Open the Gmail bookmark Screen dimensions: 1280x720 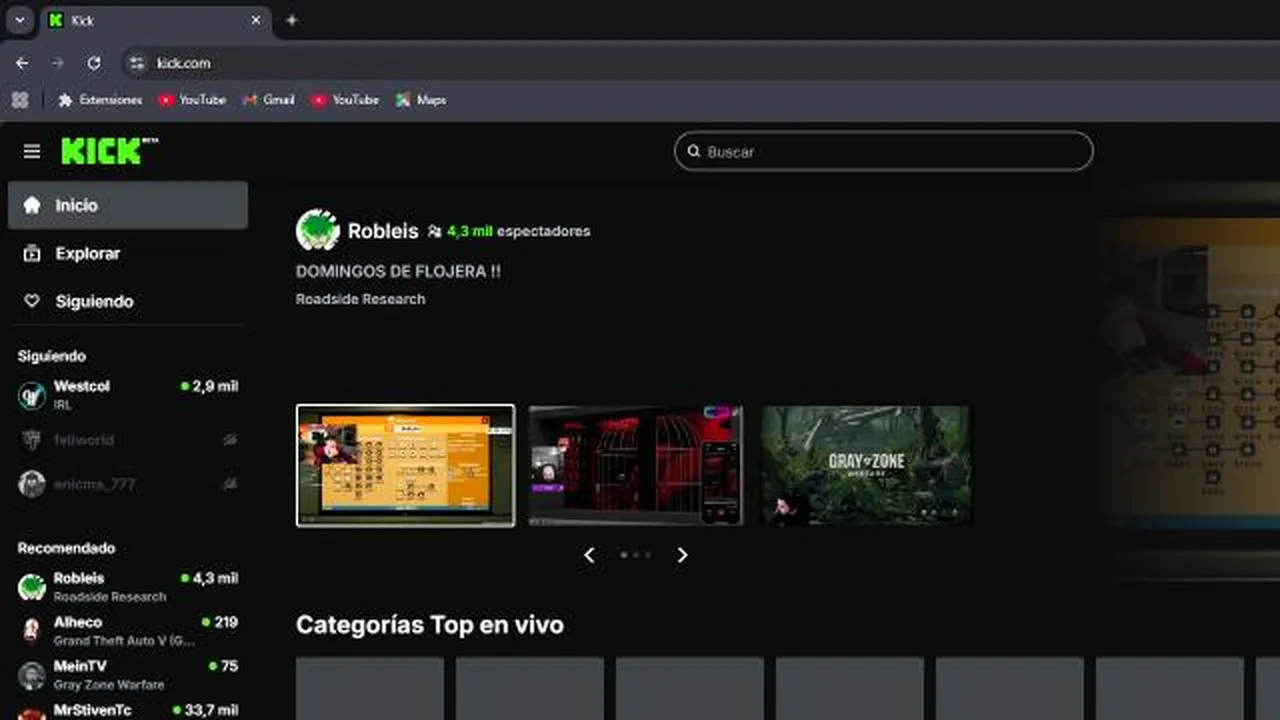pyautogui.click(x=269, y=100)
